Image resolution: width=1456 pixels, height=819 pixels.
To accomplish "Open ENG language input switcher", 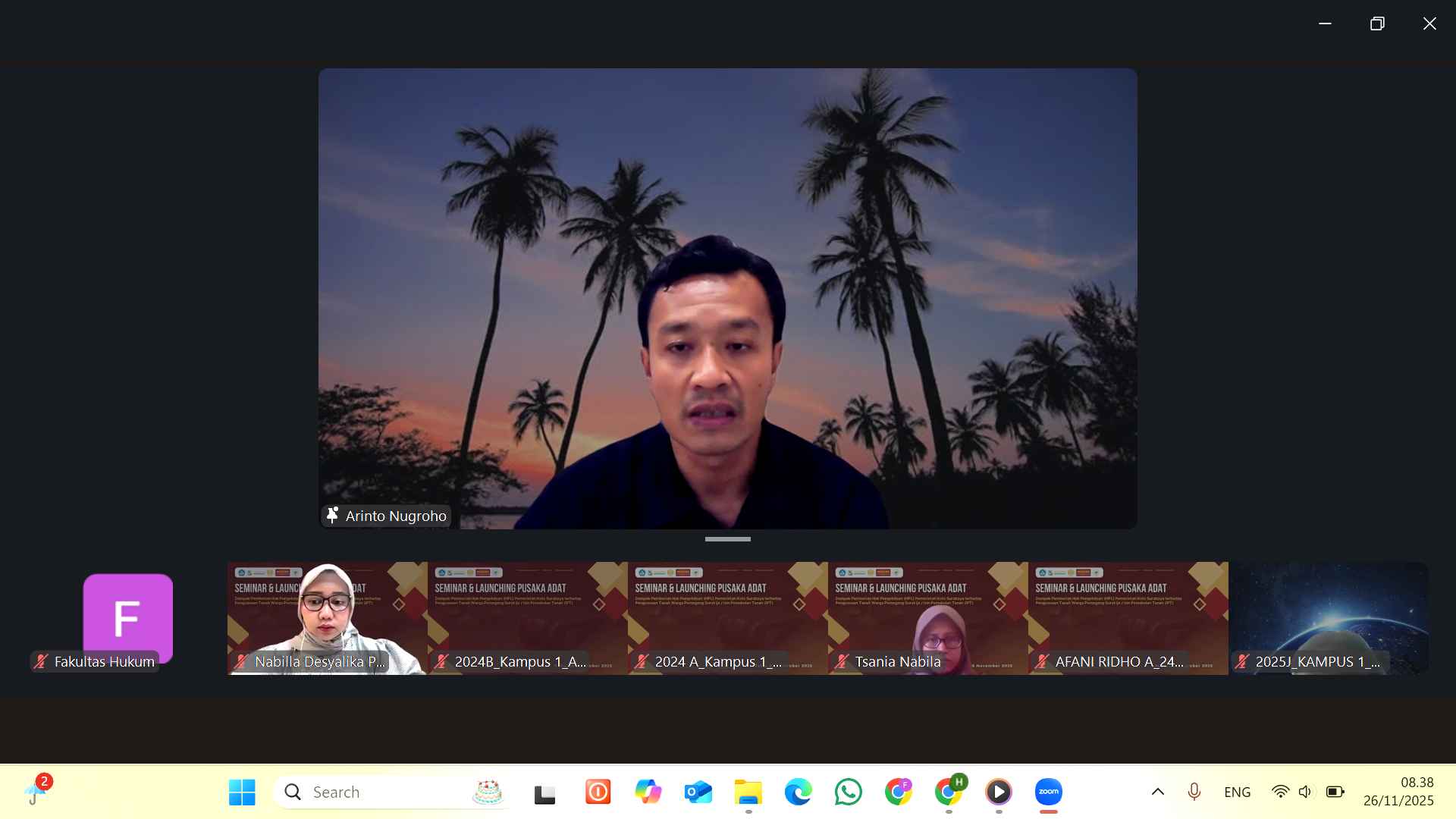I will [1237, 792].
